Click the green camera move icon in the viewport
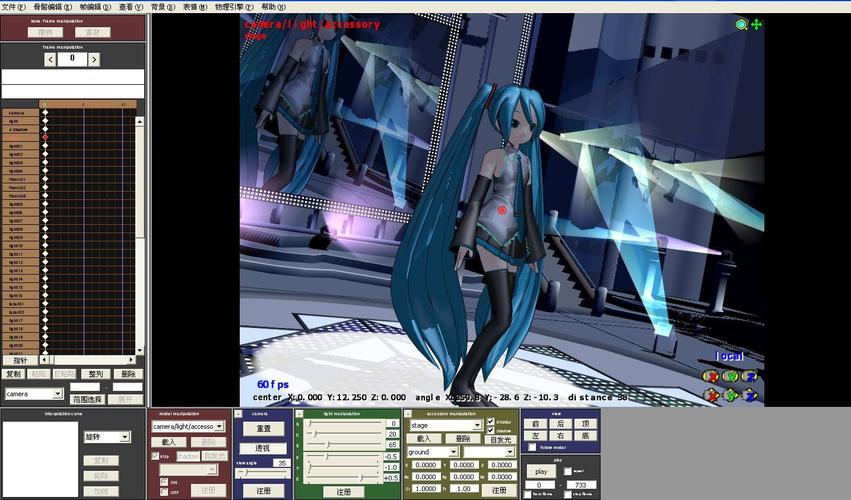This screenshot has width=851, height=500. 756,24
